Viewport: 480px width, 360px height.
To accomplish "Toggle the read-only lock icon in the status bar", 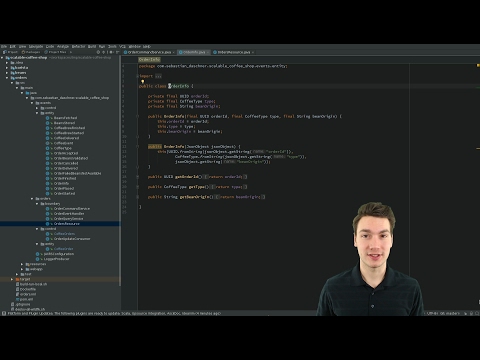I will 465,313.
